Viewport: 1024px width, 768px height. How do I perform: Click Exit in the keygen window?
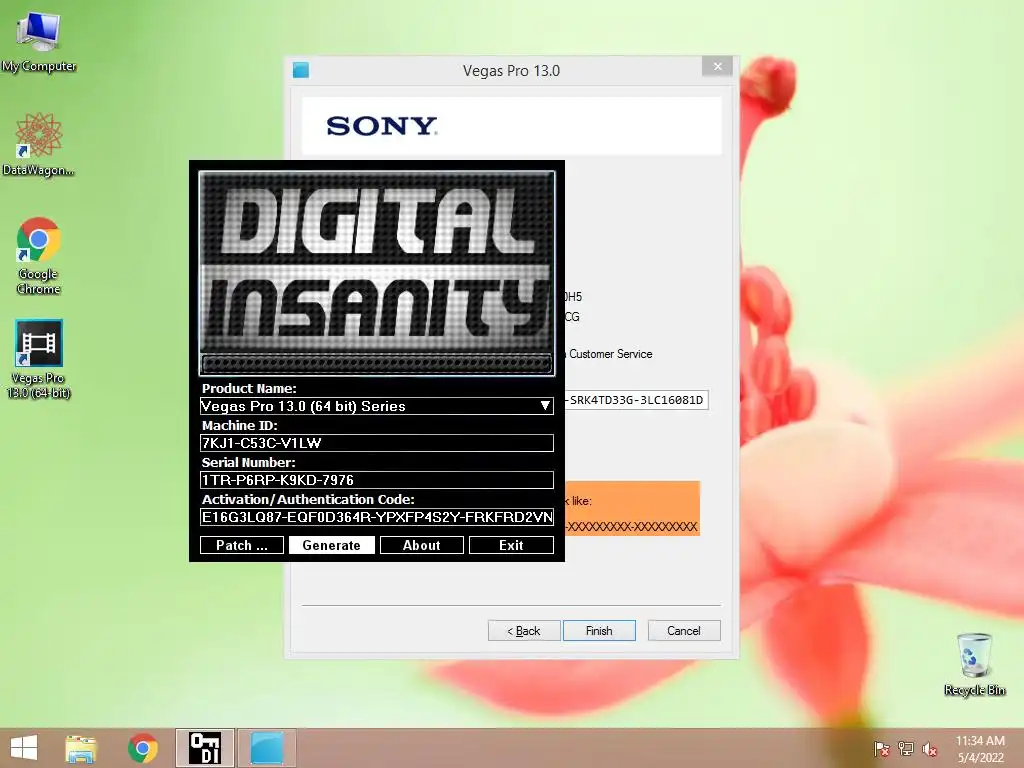(511, 545)
